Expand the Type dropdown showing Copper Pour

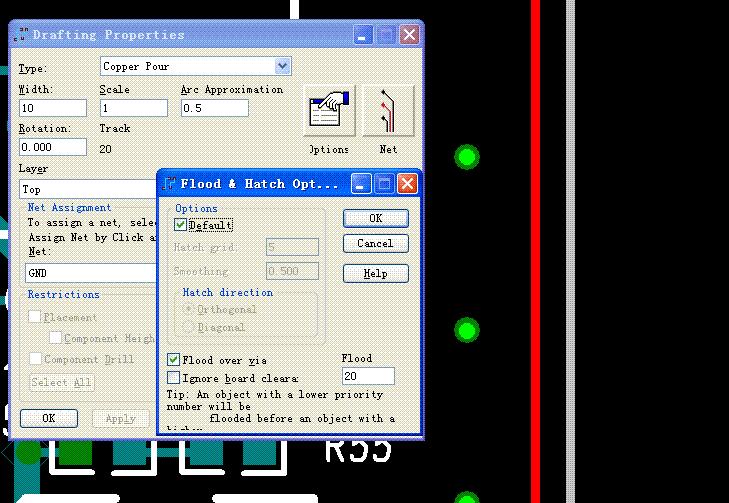click(x=282, y=66)
